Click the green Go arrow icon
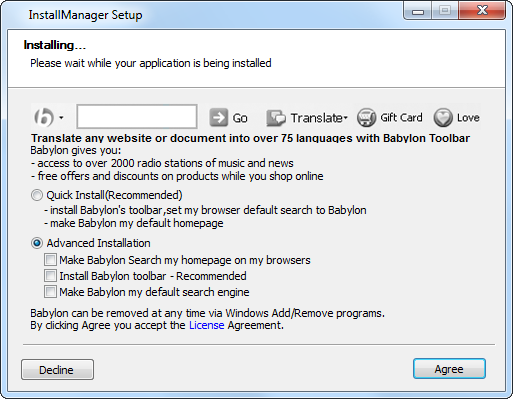 (219, 117)
